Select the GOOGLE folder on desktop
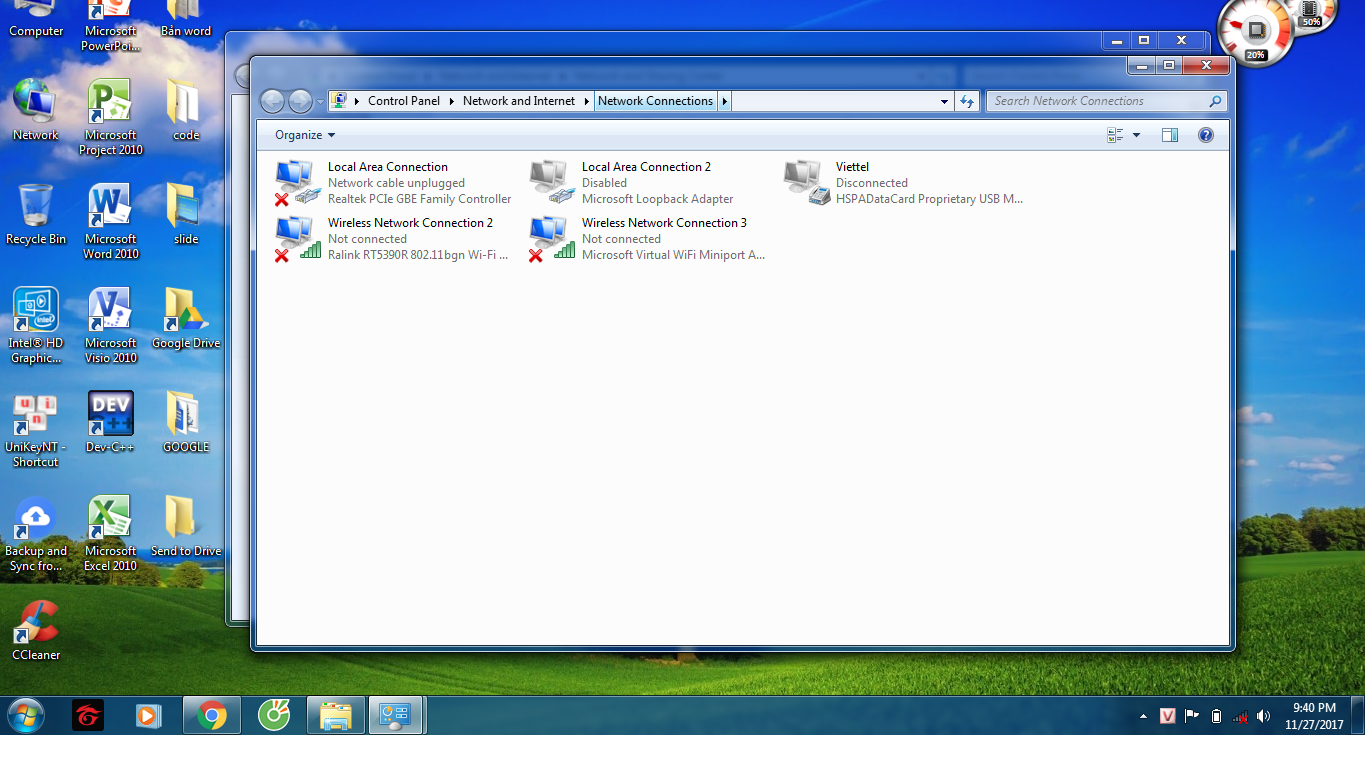 click(x=186, y=422)
